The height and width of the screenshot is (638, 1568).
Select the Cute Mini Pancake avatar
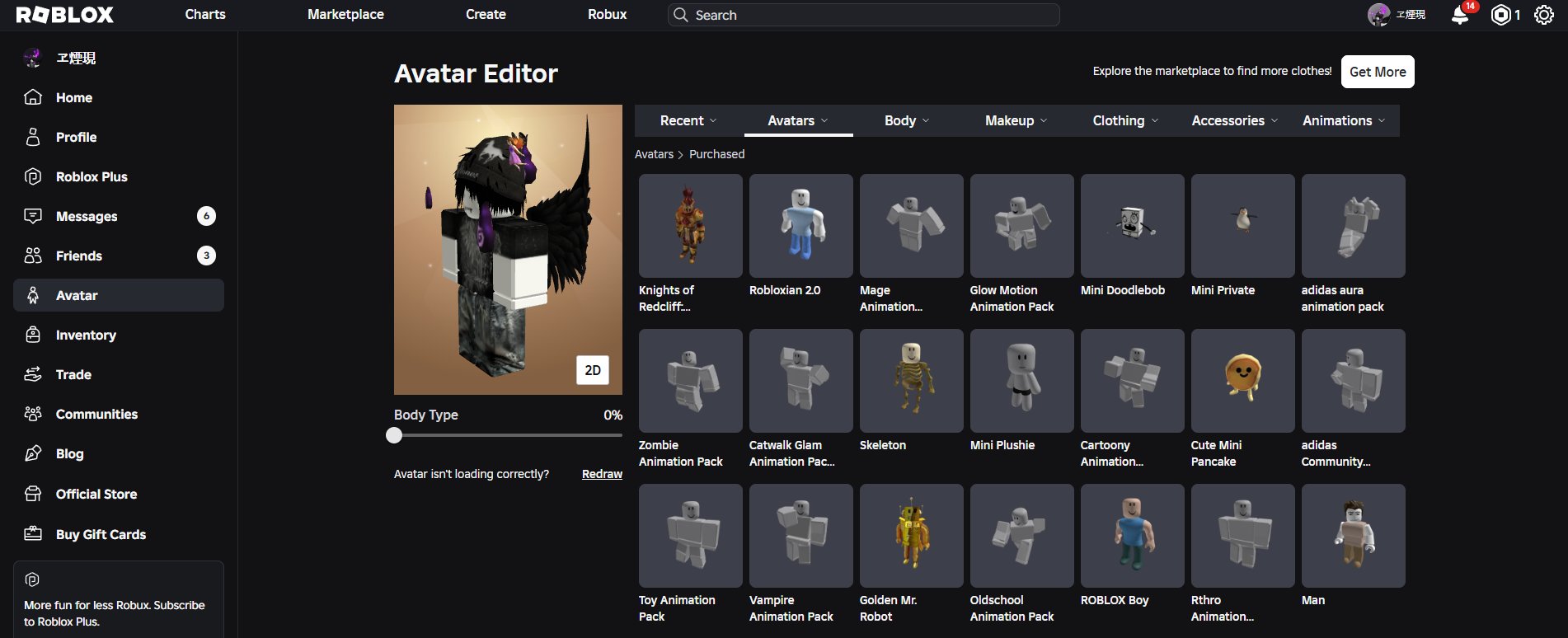[1243, 381]
